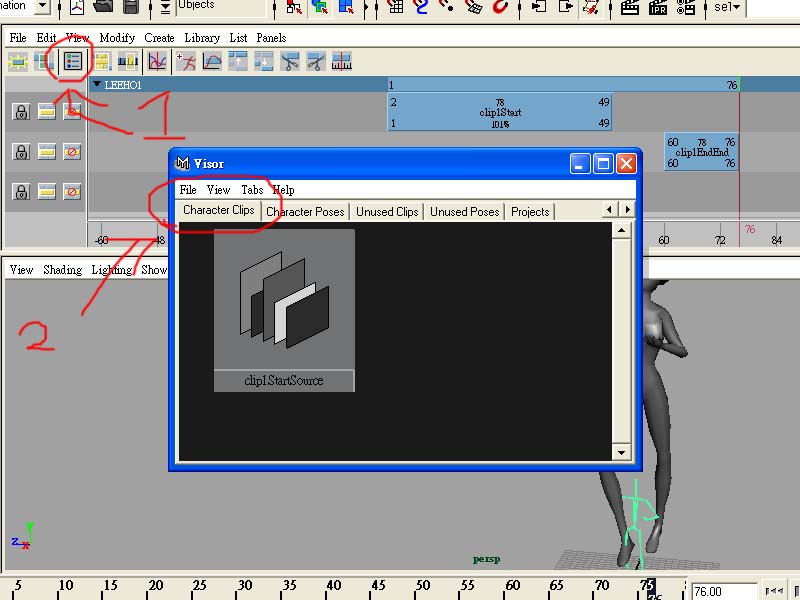Open the Shading menu in viewport
800x600 pixels.
coord(62,270)
